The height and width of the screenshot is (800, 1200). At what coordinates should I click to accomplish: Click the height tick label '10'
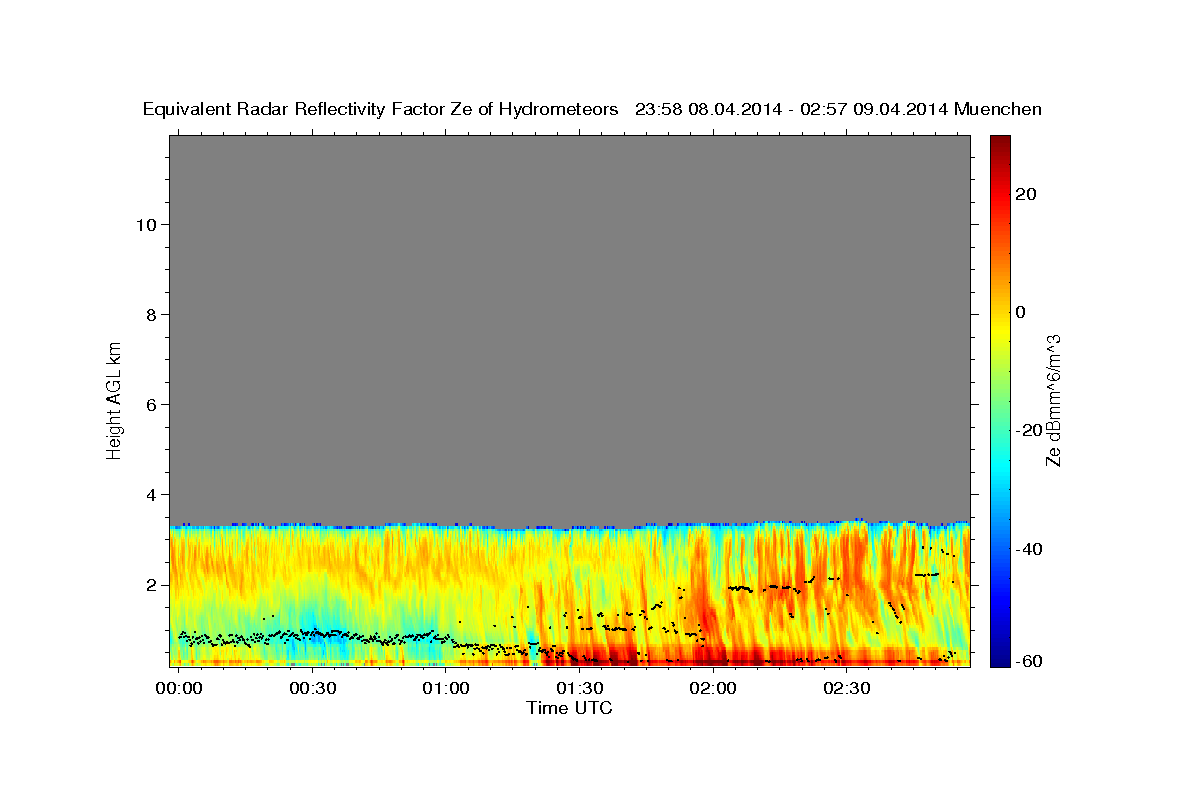[145, 224]
